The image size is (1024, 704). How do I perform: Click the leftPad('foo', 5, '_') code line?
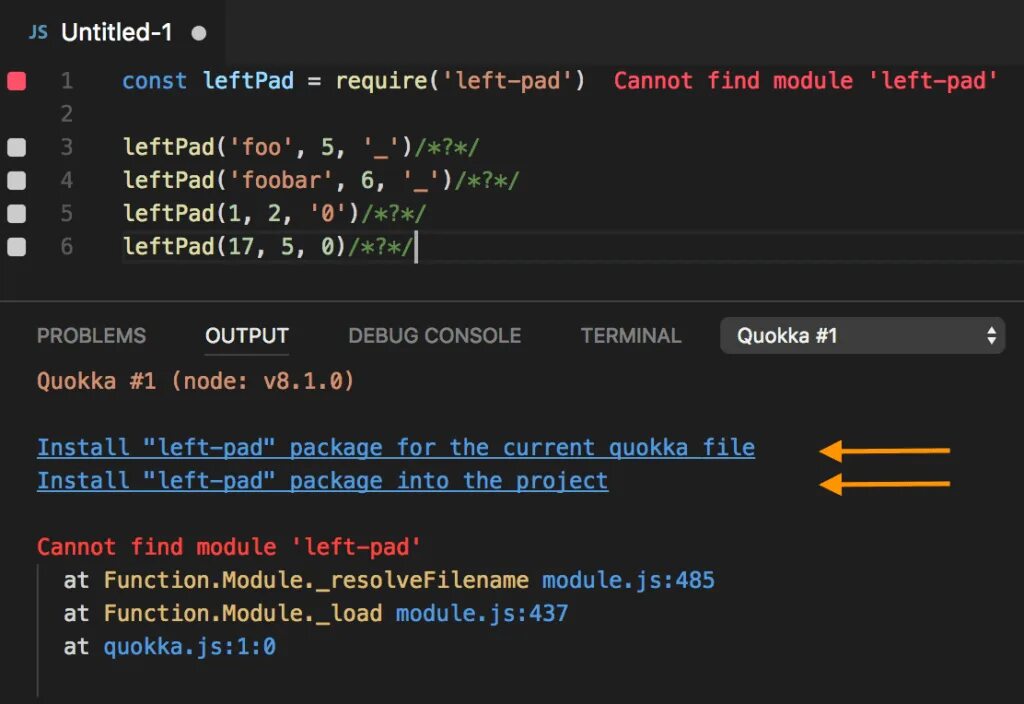click(x=301, y=147)
